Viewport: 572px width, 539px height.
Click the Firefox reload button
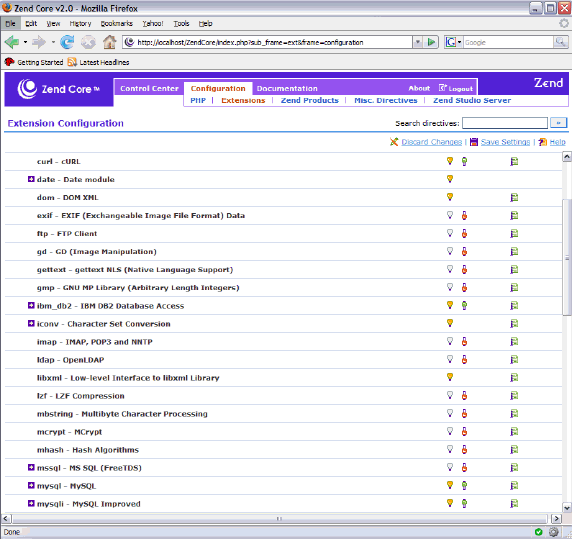pyautogui.click(x=67, y=42)
